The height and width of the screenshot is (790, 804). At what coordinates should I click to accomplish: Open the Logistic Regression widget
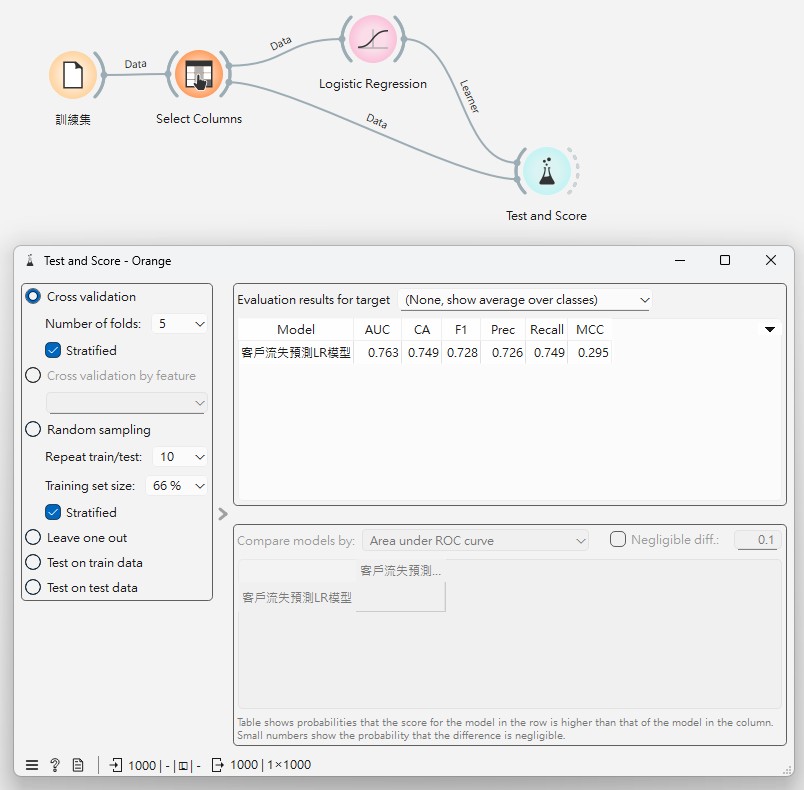[x=371, y=39]
